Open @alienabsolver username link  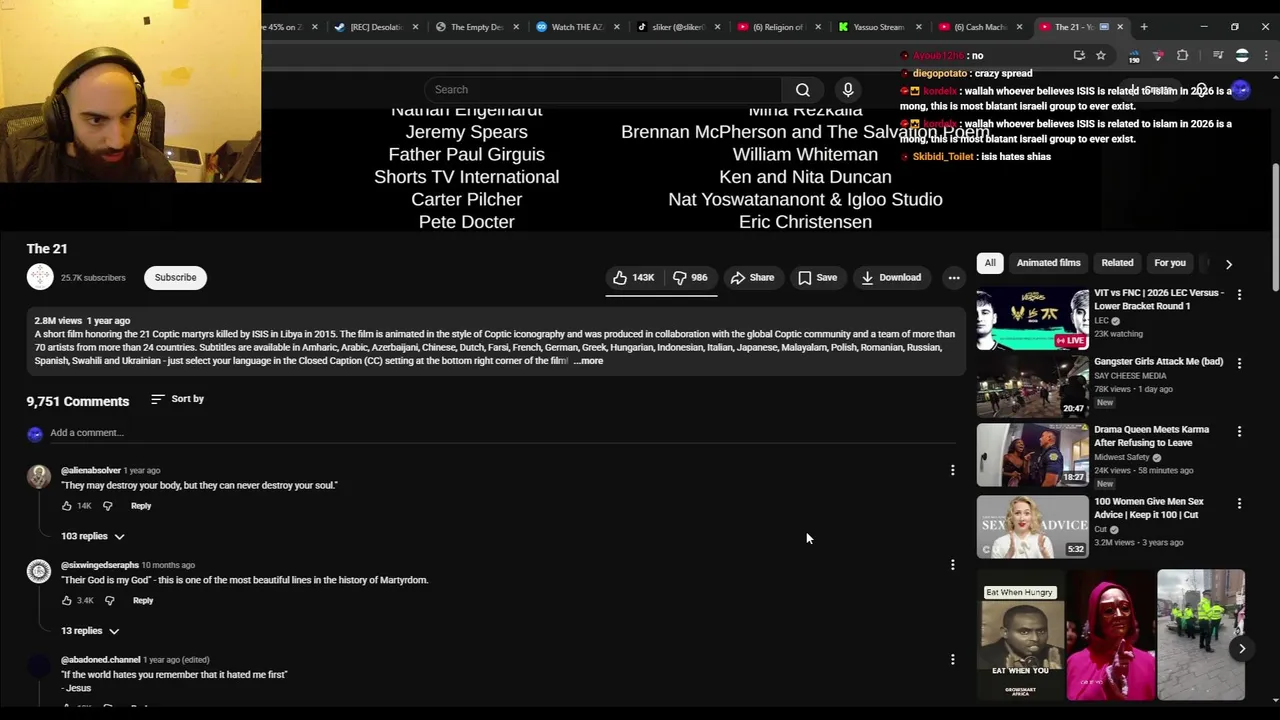90,471
